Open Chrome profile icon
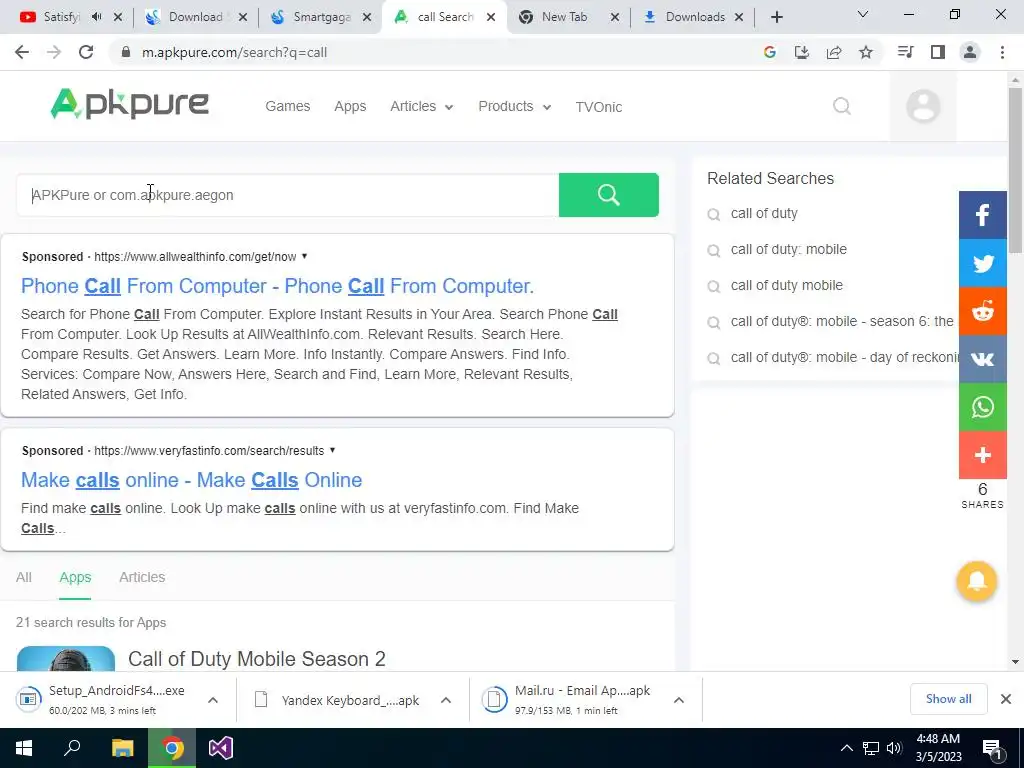Viewport: 1024px width, 768px height. 970,52
